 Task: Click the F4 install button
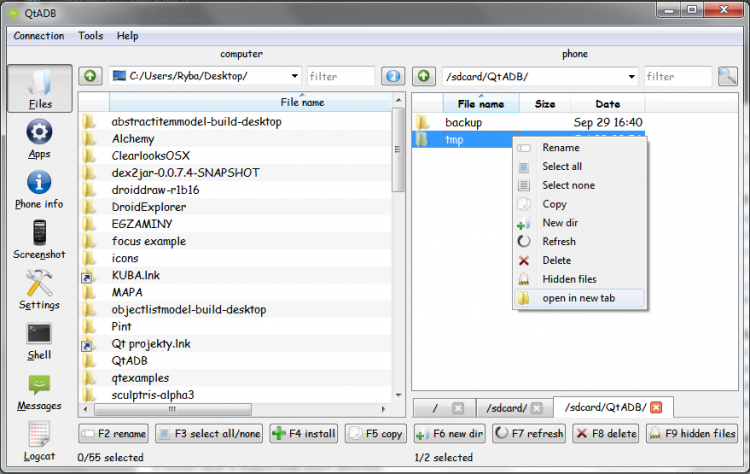click(x=304, y=433)
